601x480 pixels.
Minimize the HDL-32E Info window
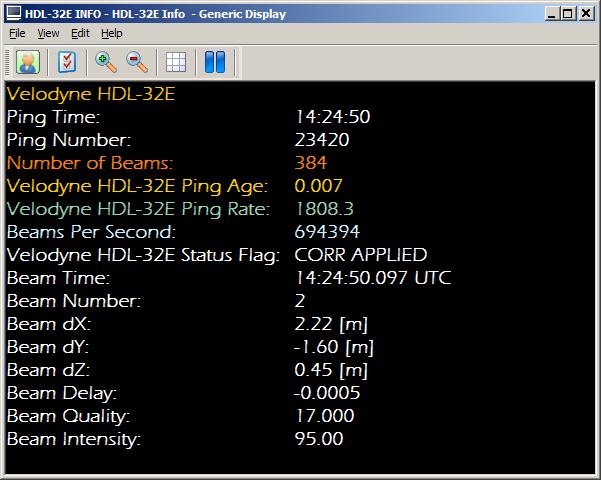552,14
